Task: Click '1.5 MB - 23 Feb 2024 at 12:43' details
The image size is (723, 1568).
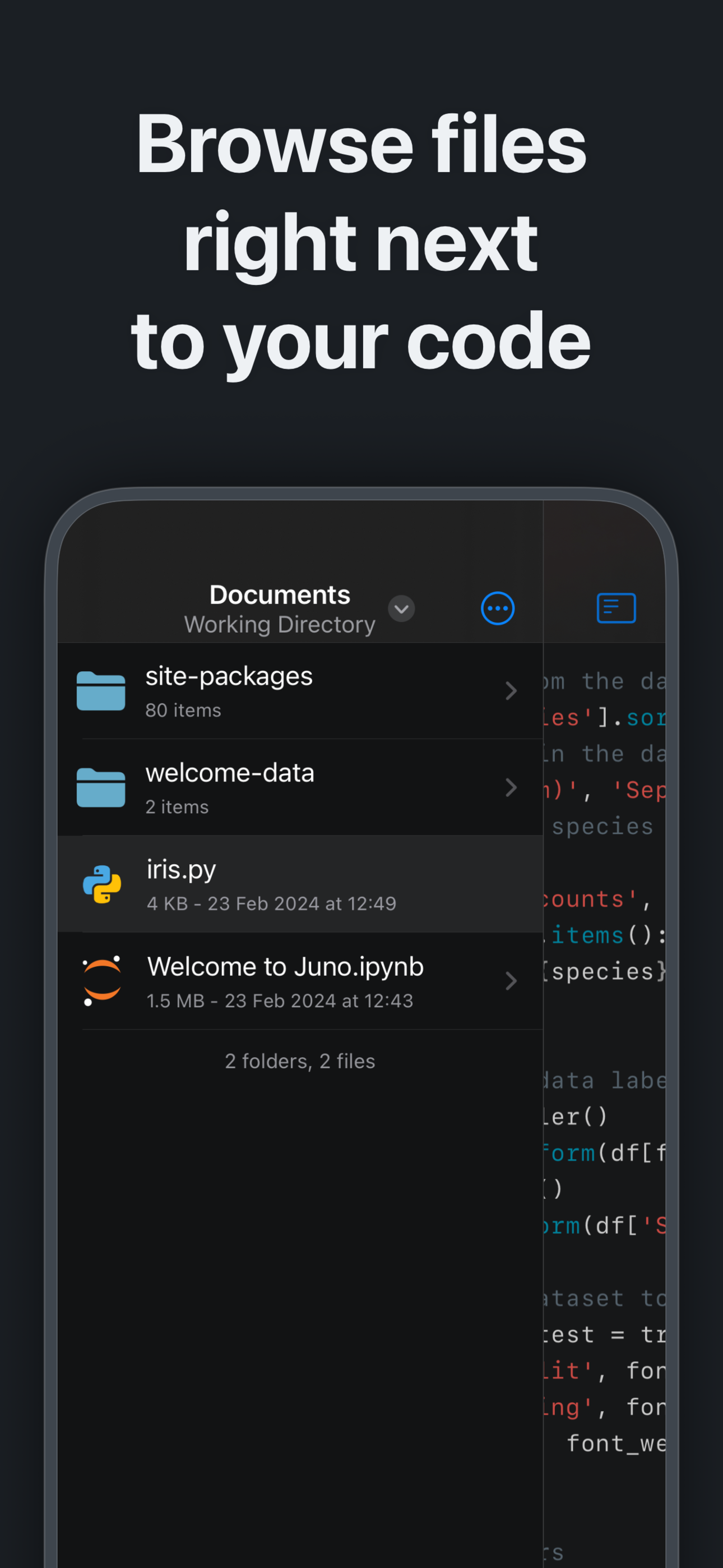Action: (x=280, y=1001)
